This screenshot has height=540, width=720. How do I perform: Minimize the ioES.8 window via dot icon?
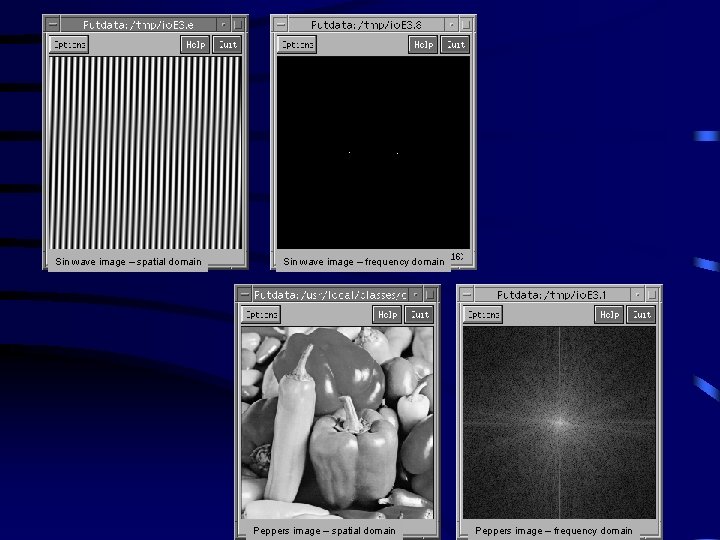coord(451,24)
